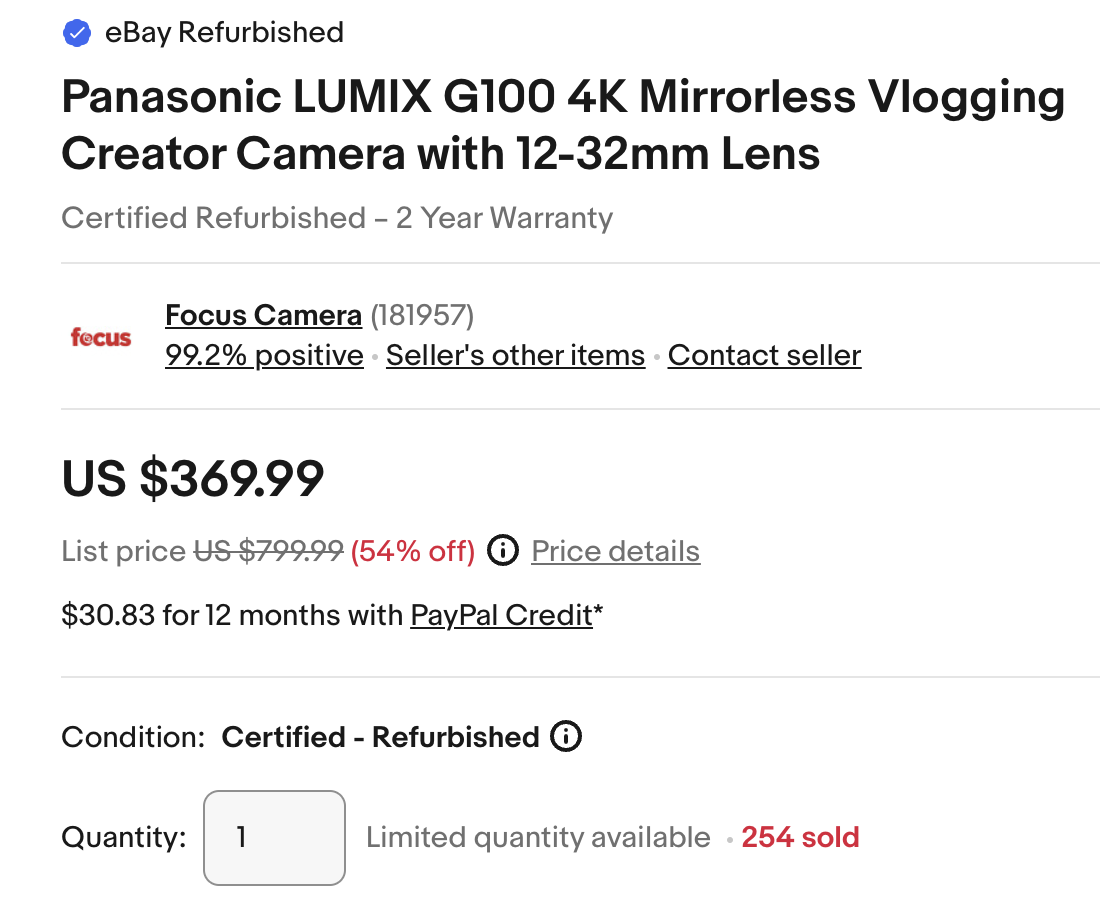1100x902 pixels.
Task: Open the price details info icon
Action: pos(503,550)
